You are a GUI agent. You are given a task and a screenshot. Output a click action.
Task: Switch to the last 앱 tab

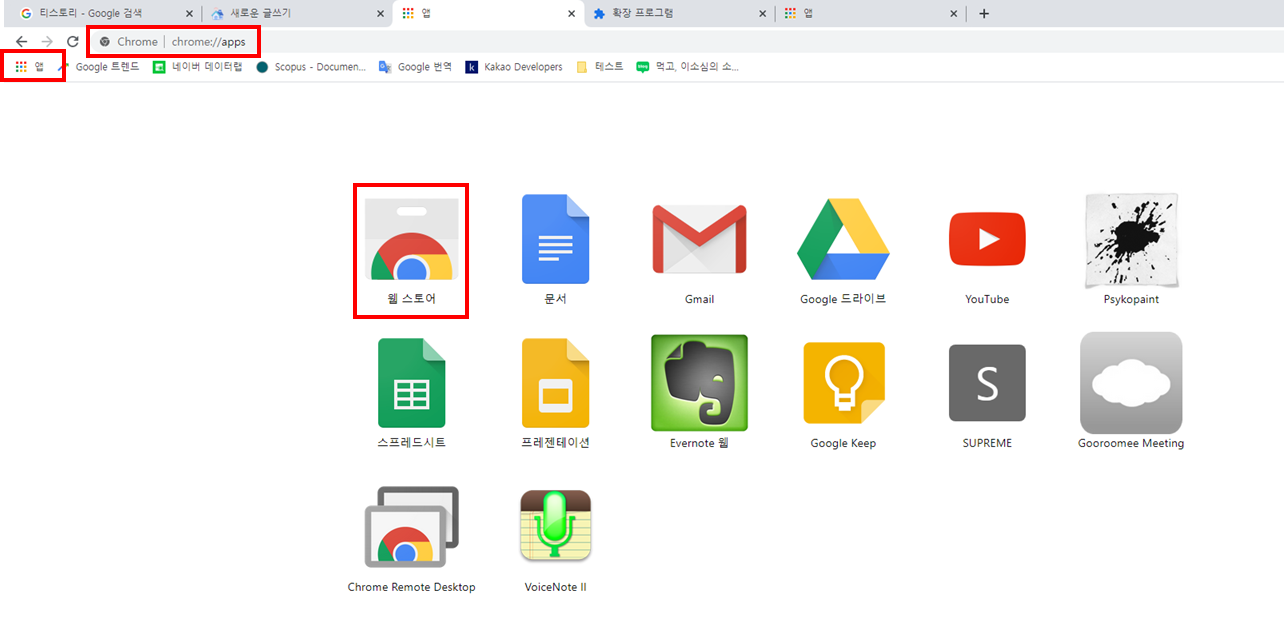pyautogui.click(x=870, y=14)
